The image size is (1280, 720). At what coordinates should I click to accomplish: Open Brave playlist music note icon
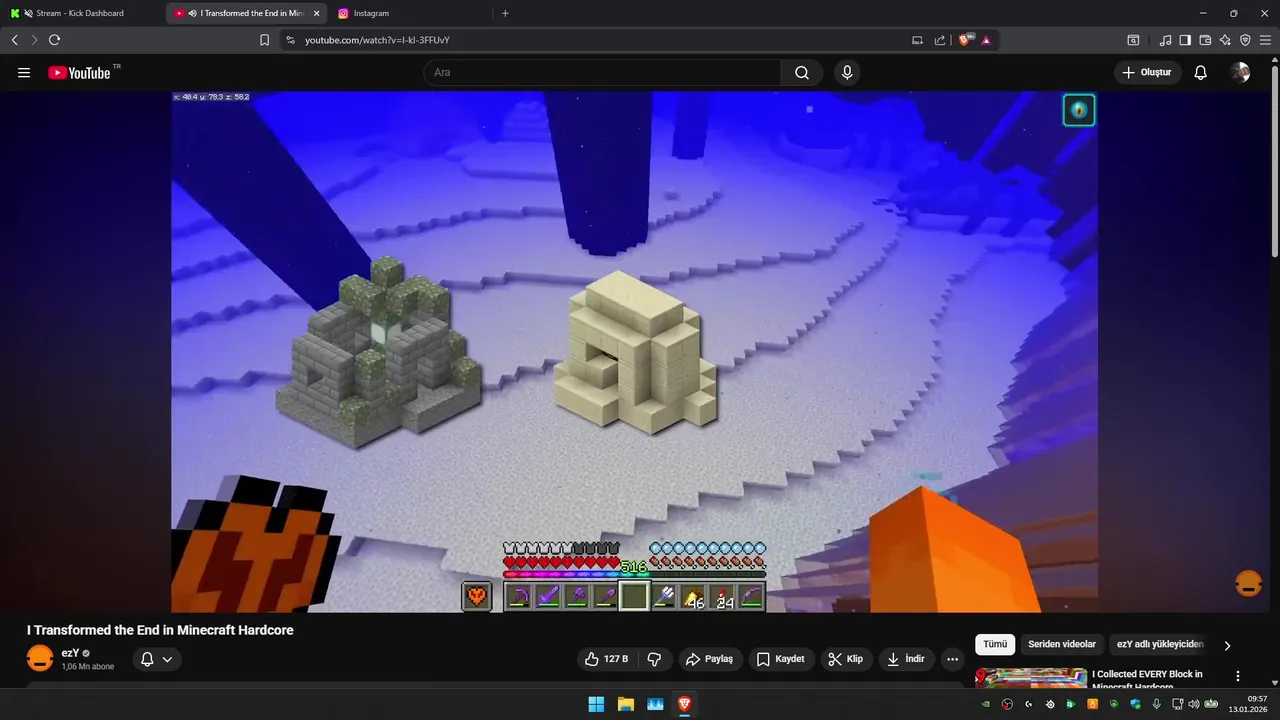pos(1165,40)
